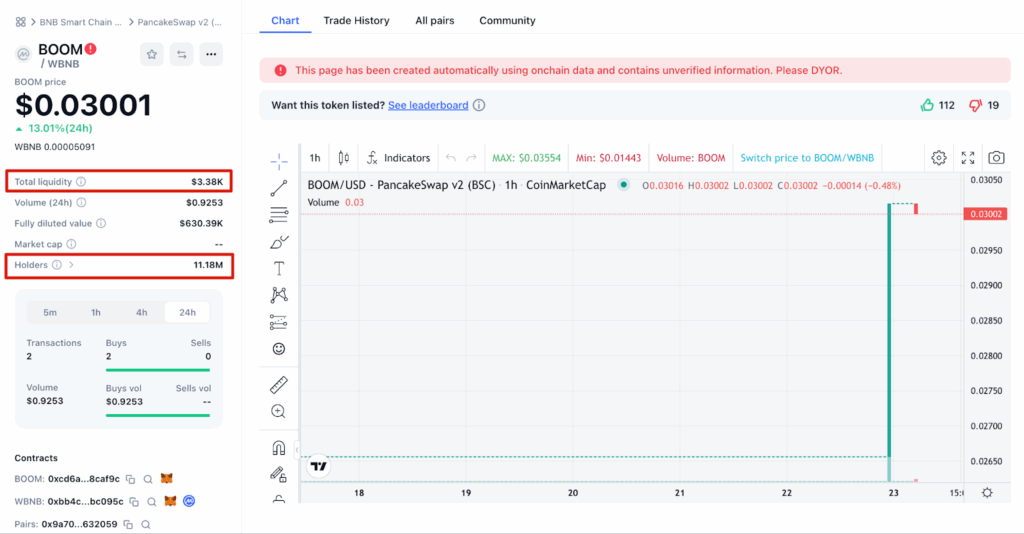Add WBNB to MetaMask via fox icon
This screenshot has height=534, width=1024.
pos(170,501)
